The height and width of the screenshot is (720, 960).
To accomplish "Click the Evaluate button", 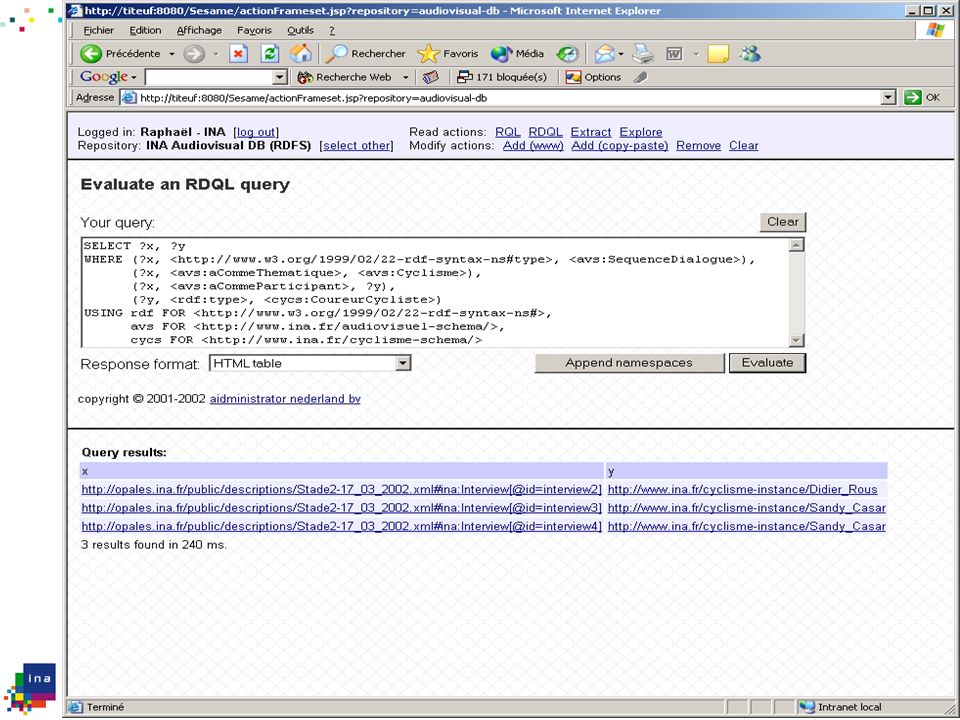I will pyautogui.click(x=767, y=362).
